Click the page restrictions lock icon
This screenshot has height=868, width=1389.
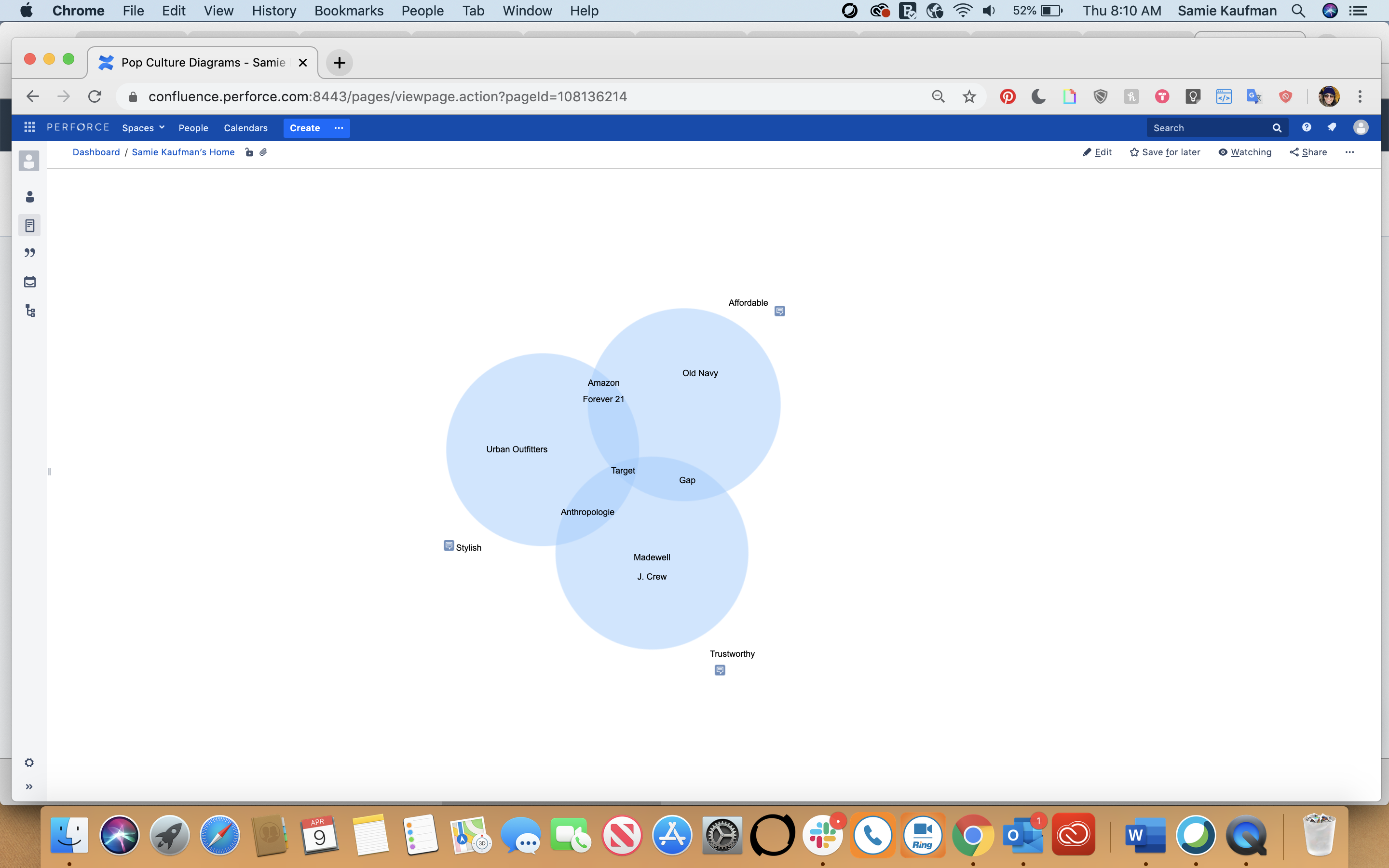pyautogui.click(x=249, y=152)
